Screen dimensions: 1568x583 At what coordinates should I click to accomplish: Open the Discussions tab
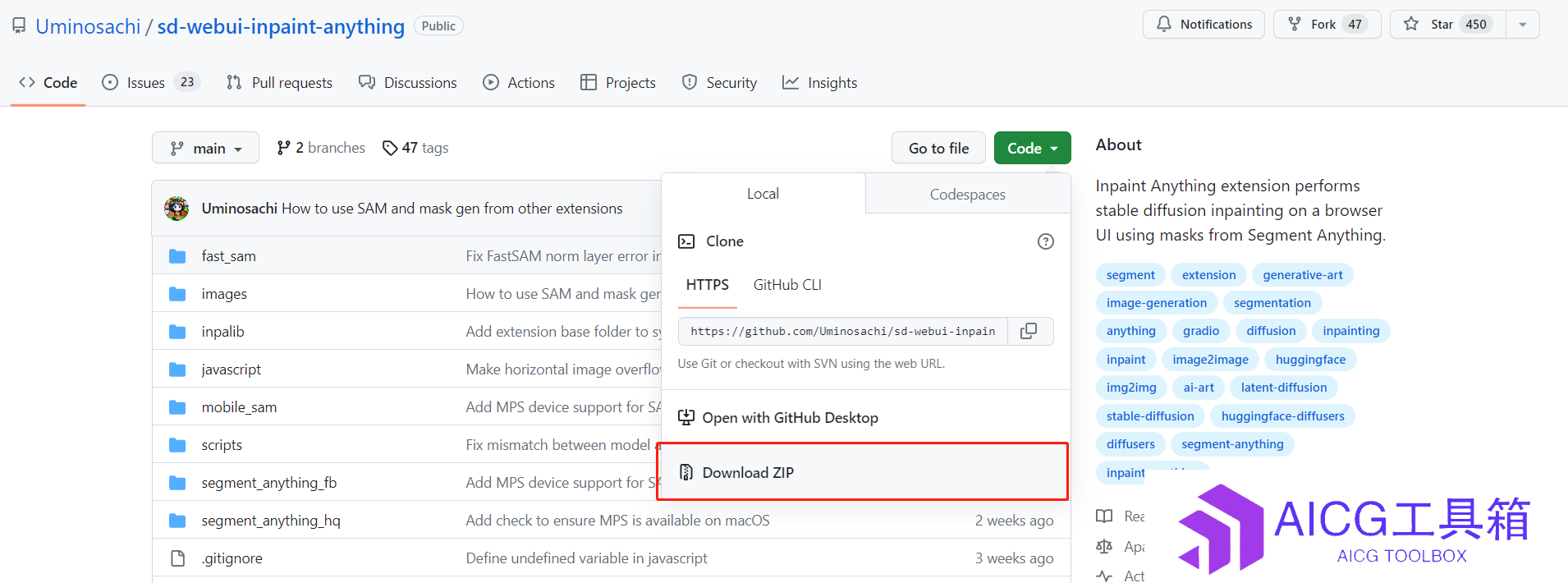[408, 83]
